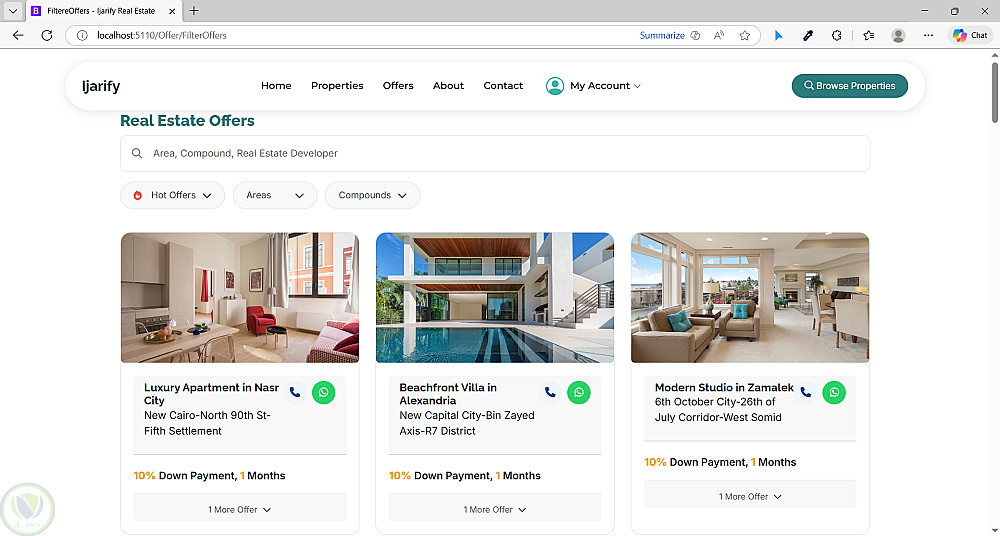The height and width of the screenshot is (536, 1000).
Task: Click the Real Estate Offers heading
Action: click(x=187, y=121)
